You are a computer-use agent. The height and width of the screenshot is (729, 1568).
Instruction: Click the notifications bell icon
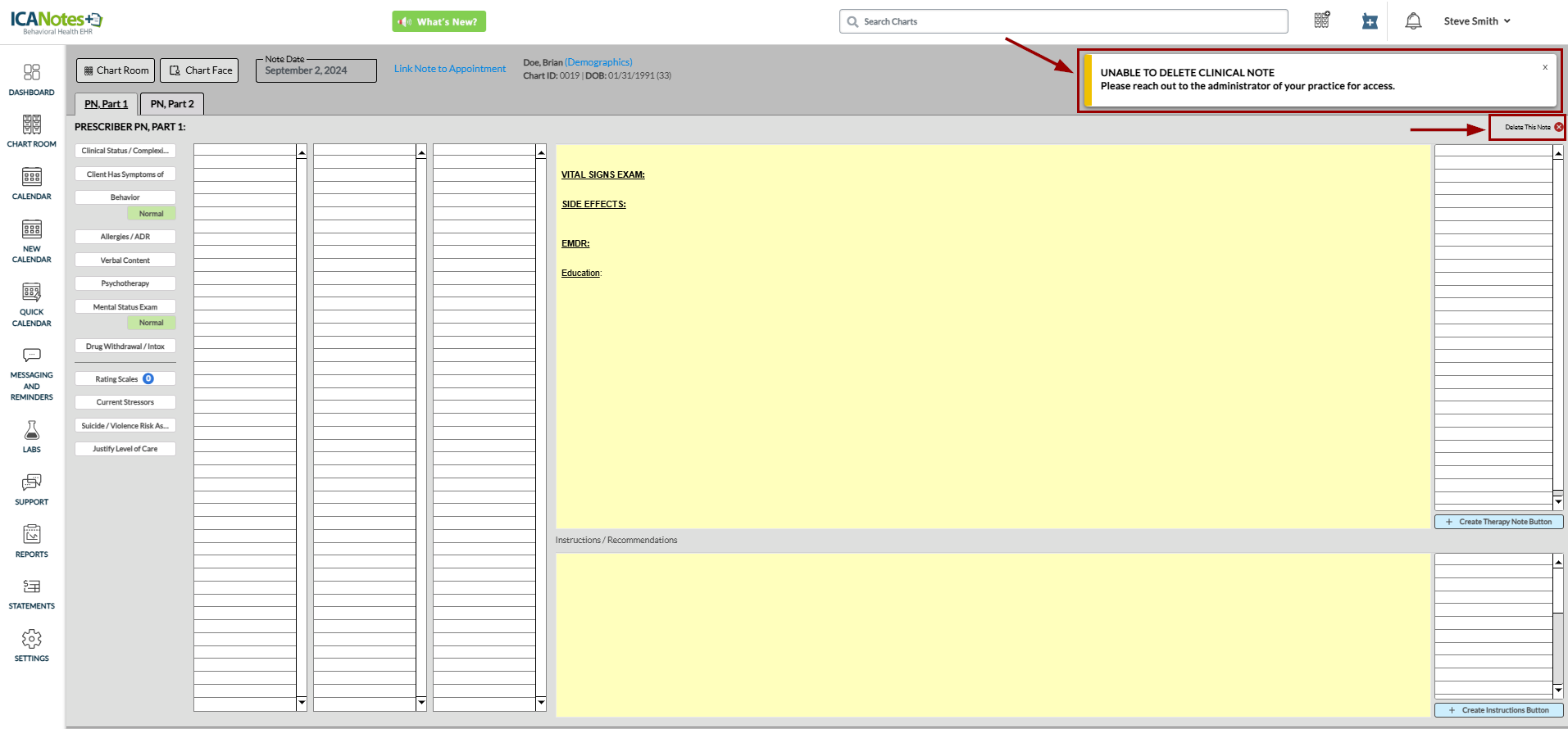[1413, 21]
